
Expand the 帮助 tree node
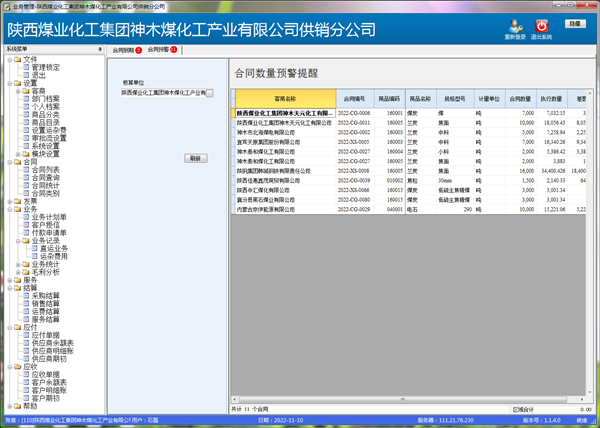pyautogui.click(x=9, y=406)
